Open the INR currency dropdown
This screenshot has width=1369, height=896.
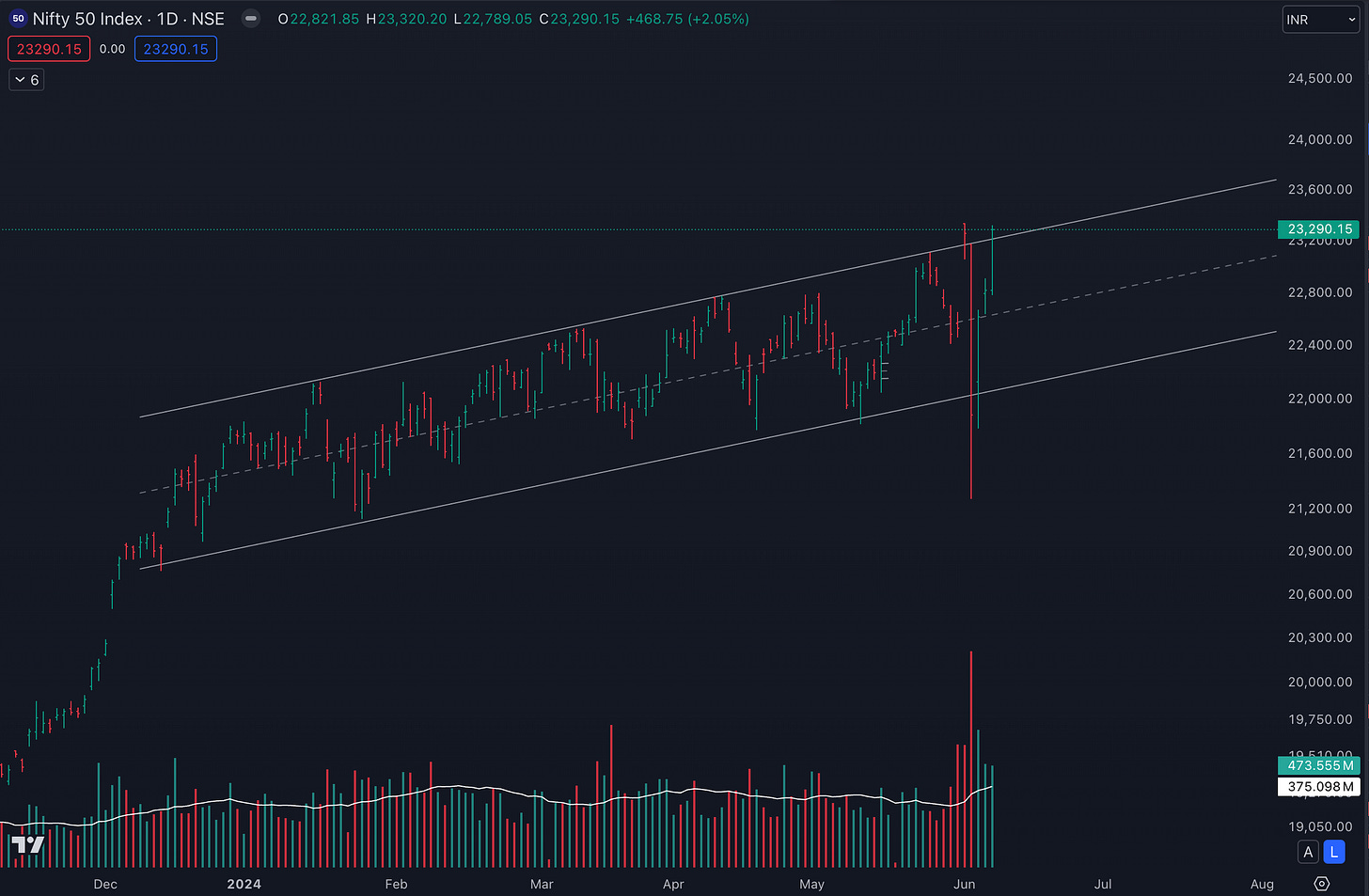tap(1320, 20)
